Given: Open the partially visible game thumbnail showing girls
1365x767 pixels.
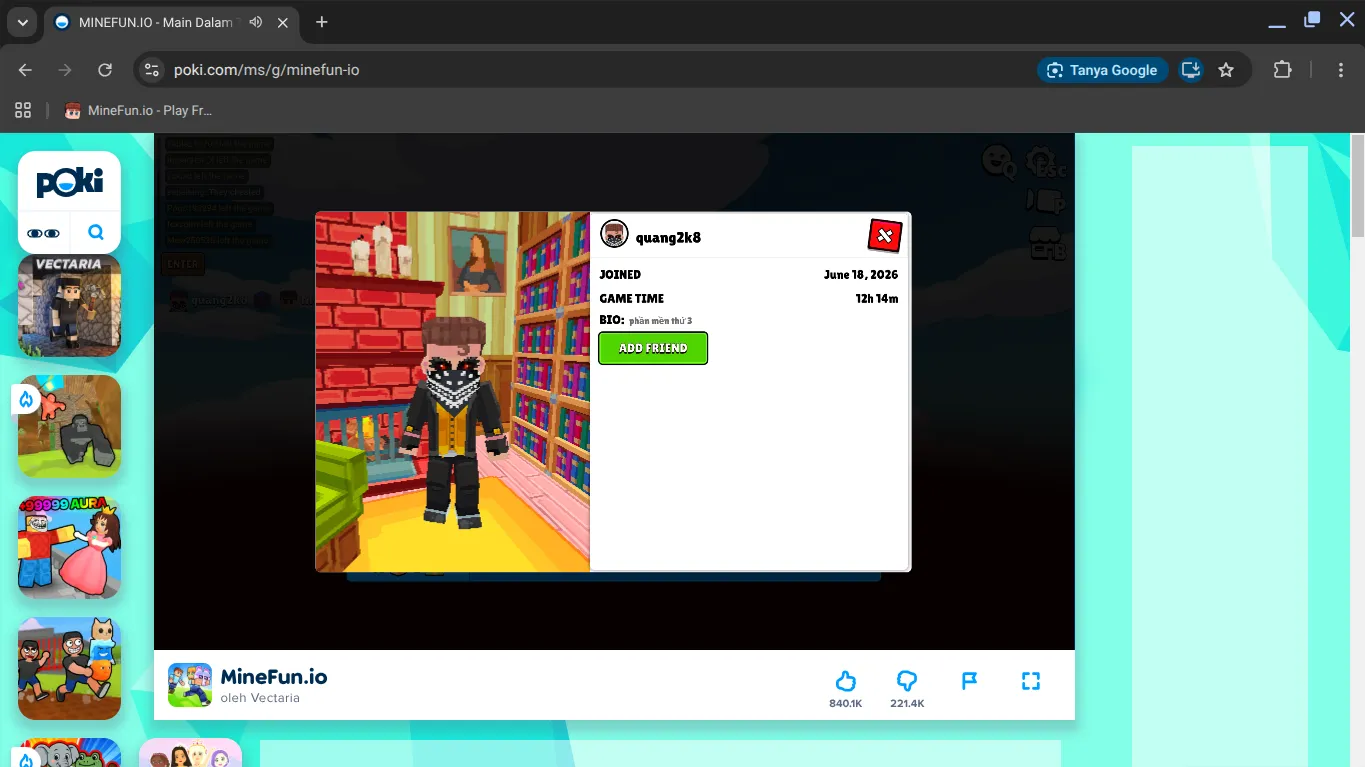Looking at the screenshot, I should [x=190, y=753].
